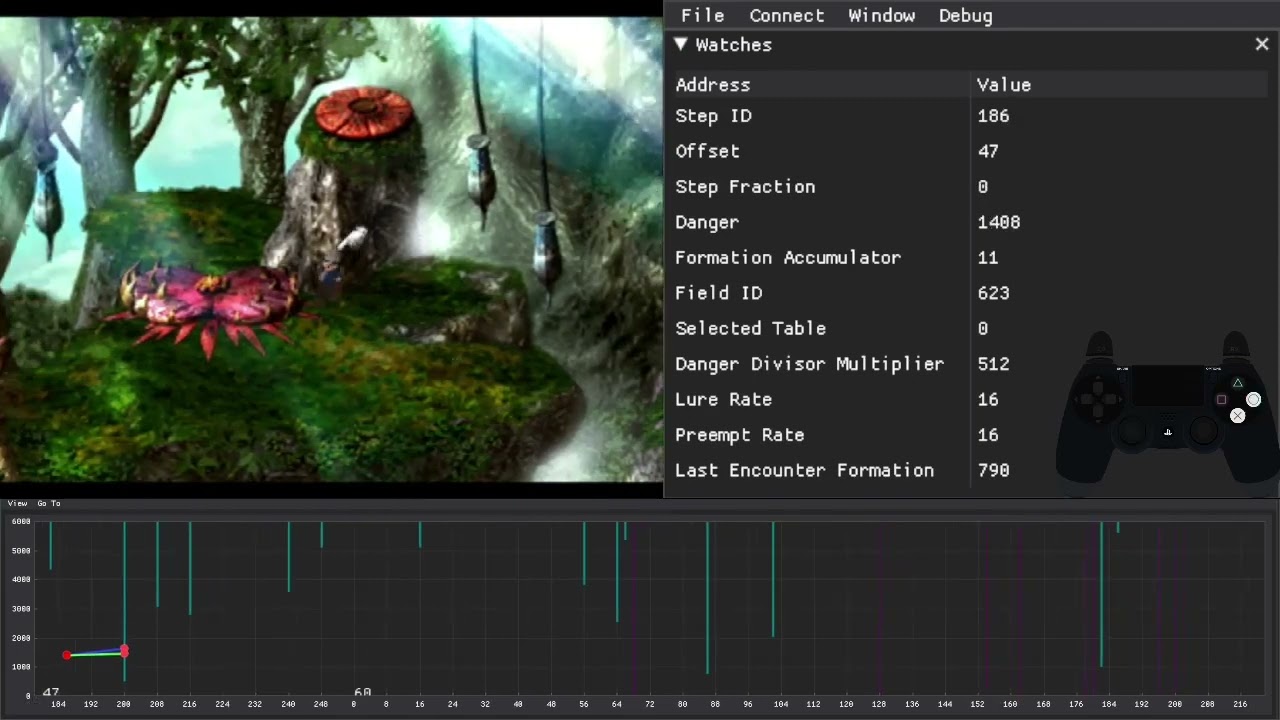Select the Danger watch label

707,222
